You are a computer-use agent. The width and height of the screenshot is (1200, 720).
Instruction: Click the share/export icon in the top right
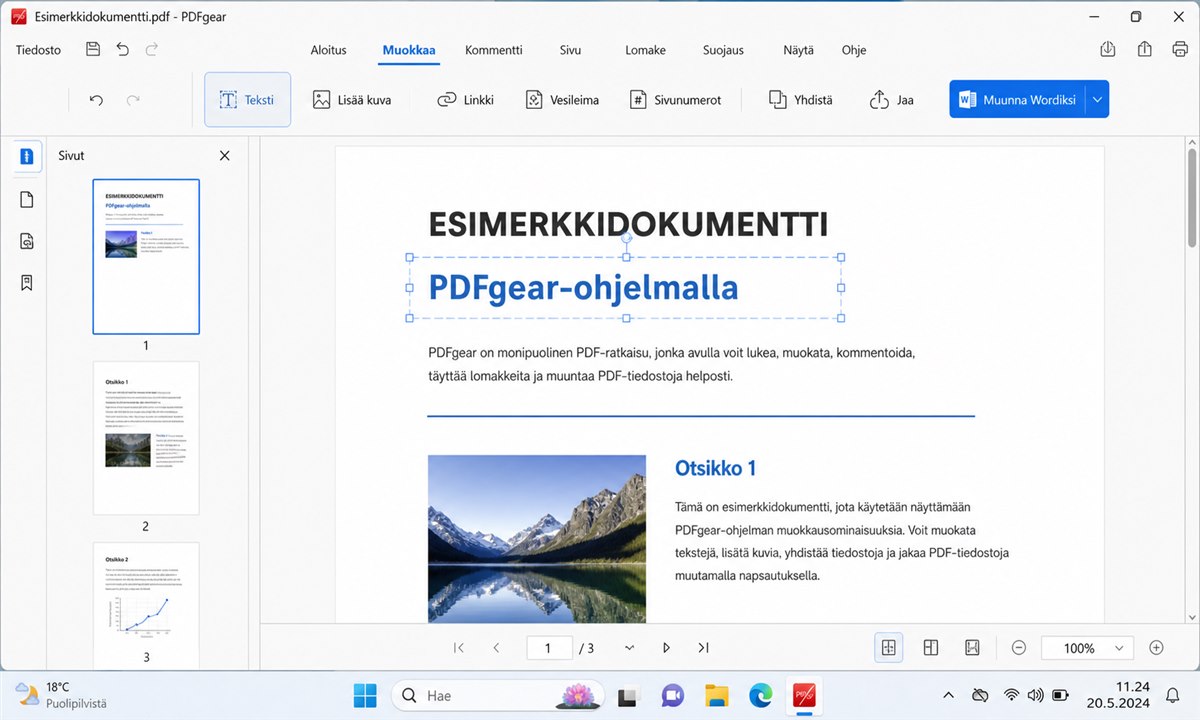[1145, 49]
